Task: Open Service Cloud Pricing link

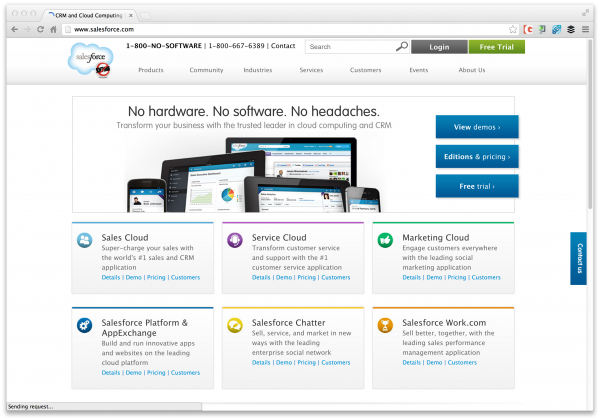Action: [307, 277]
